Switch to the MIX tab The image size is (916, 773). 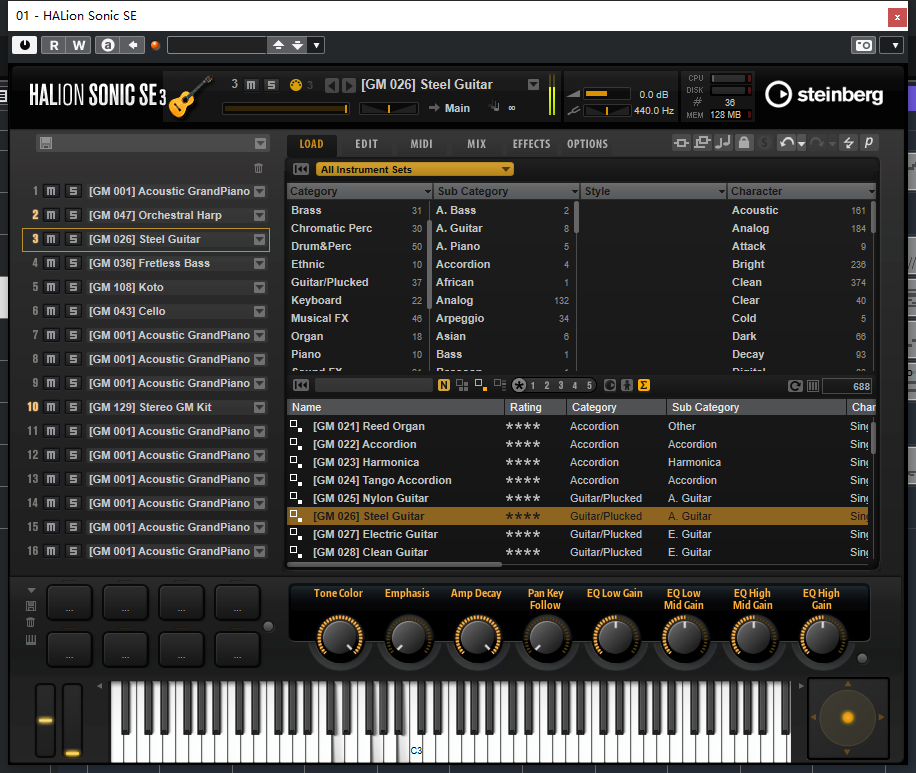[476, 144]
